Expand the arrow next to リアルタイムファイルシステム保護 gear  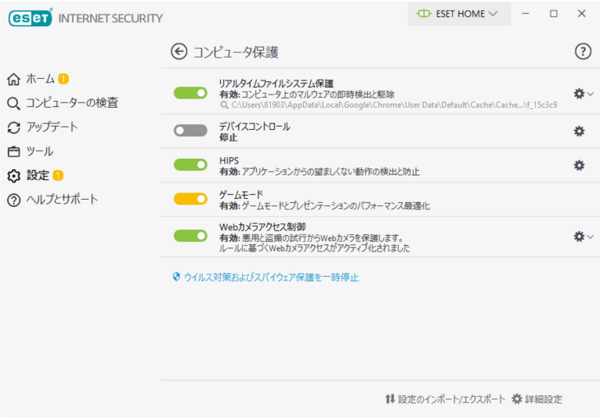pos(590,93)
